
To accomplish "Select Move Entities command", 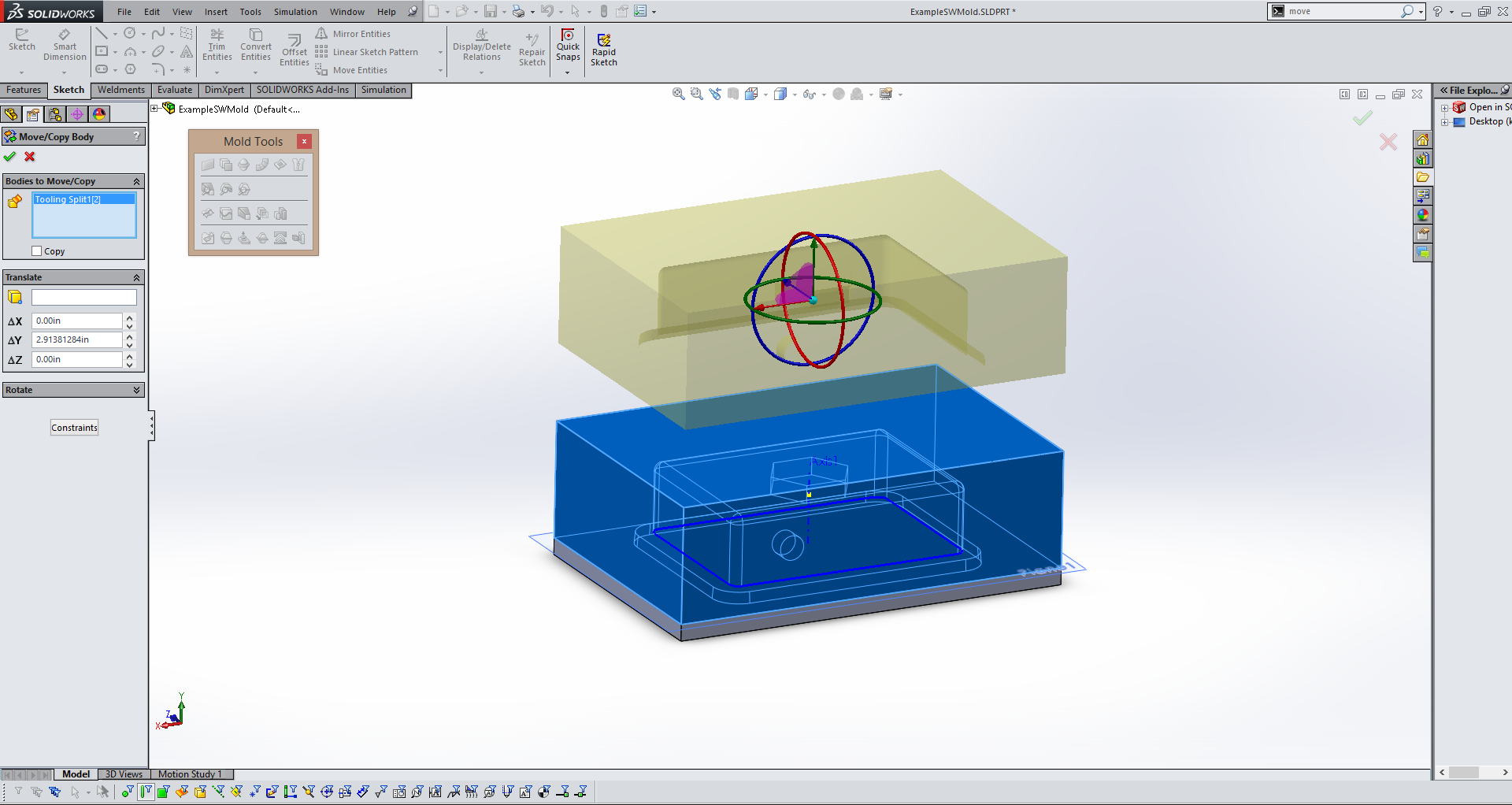I will click(352, 70).
